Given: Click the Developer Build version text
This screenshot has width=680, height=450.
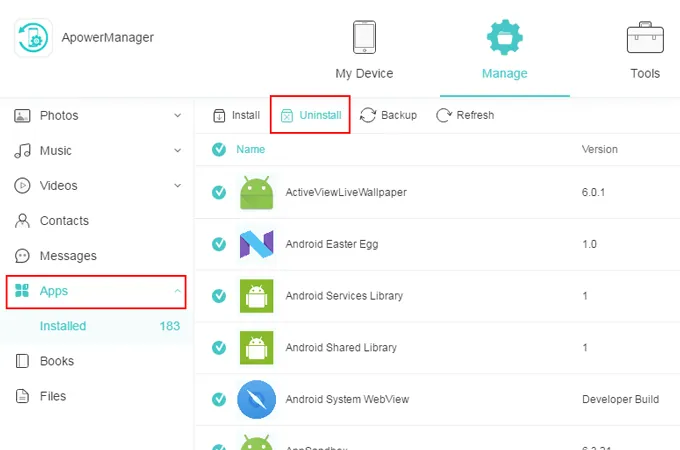Looking at the screenshot, I should [621, 399].
